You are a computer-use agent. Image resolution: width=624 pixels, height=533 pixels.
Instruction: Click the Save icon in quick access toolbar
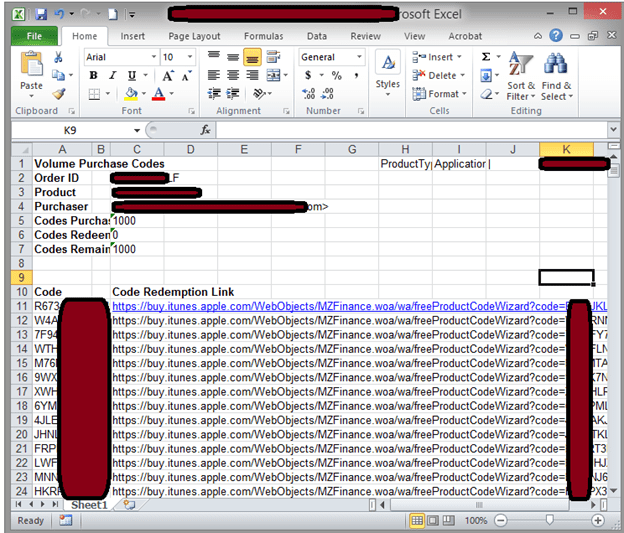coord(41,15)
